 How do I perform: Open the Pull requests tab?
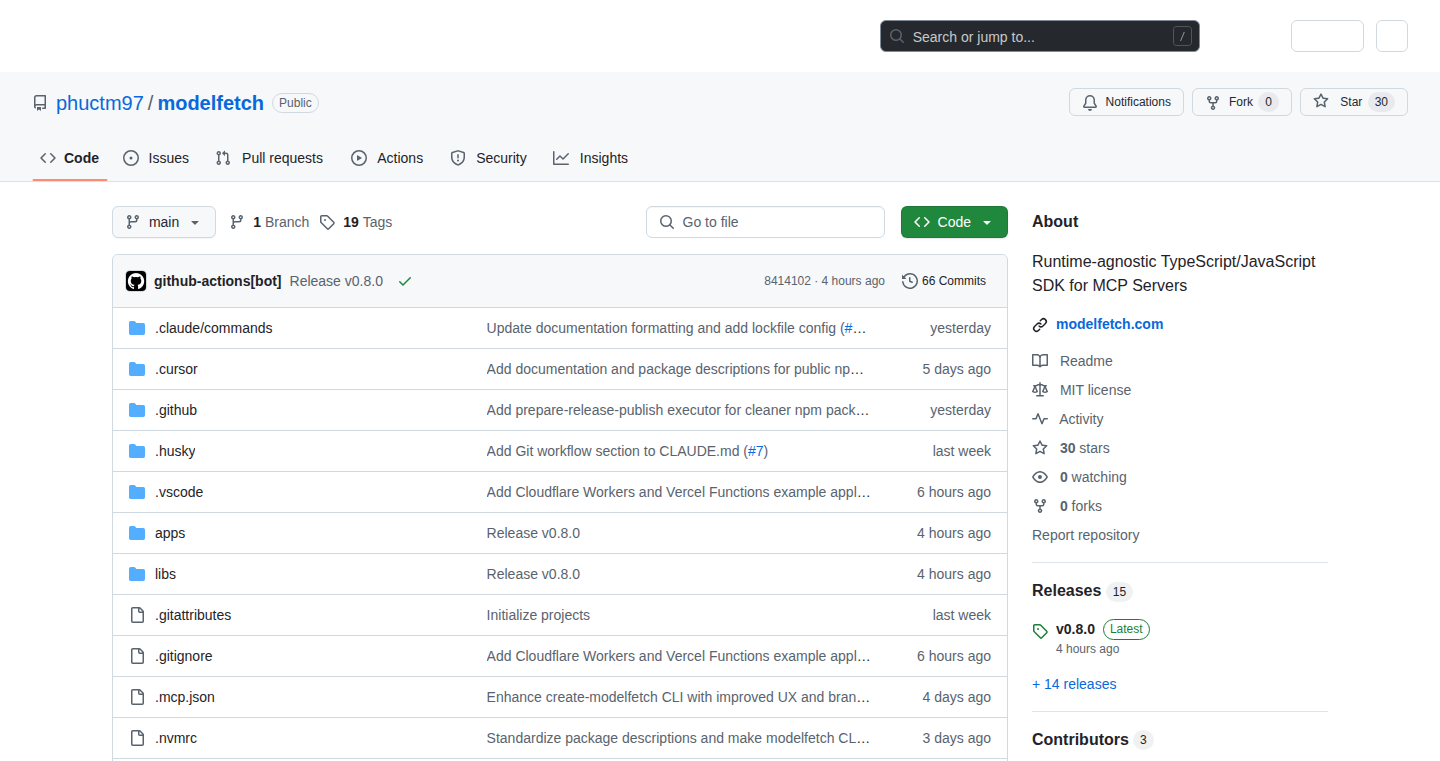(x=269, y=158)
